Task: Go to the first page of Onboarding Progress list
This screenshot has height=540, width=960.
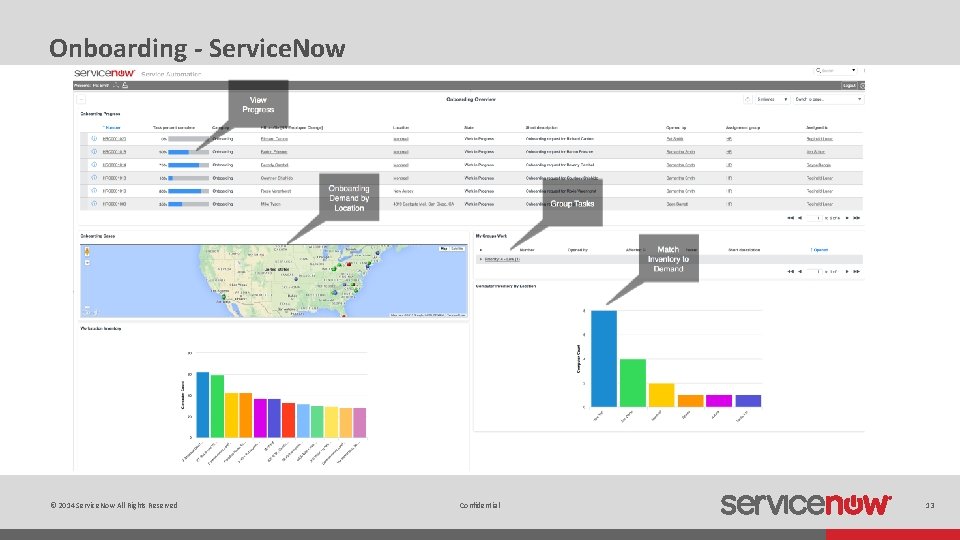Action: (790, 218)
